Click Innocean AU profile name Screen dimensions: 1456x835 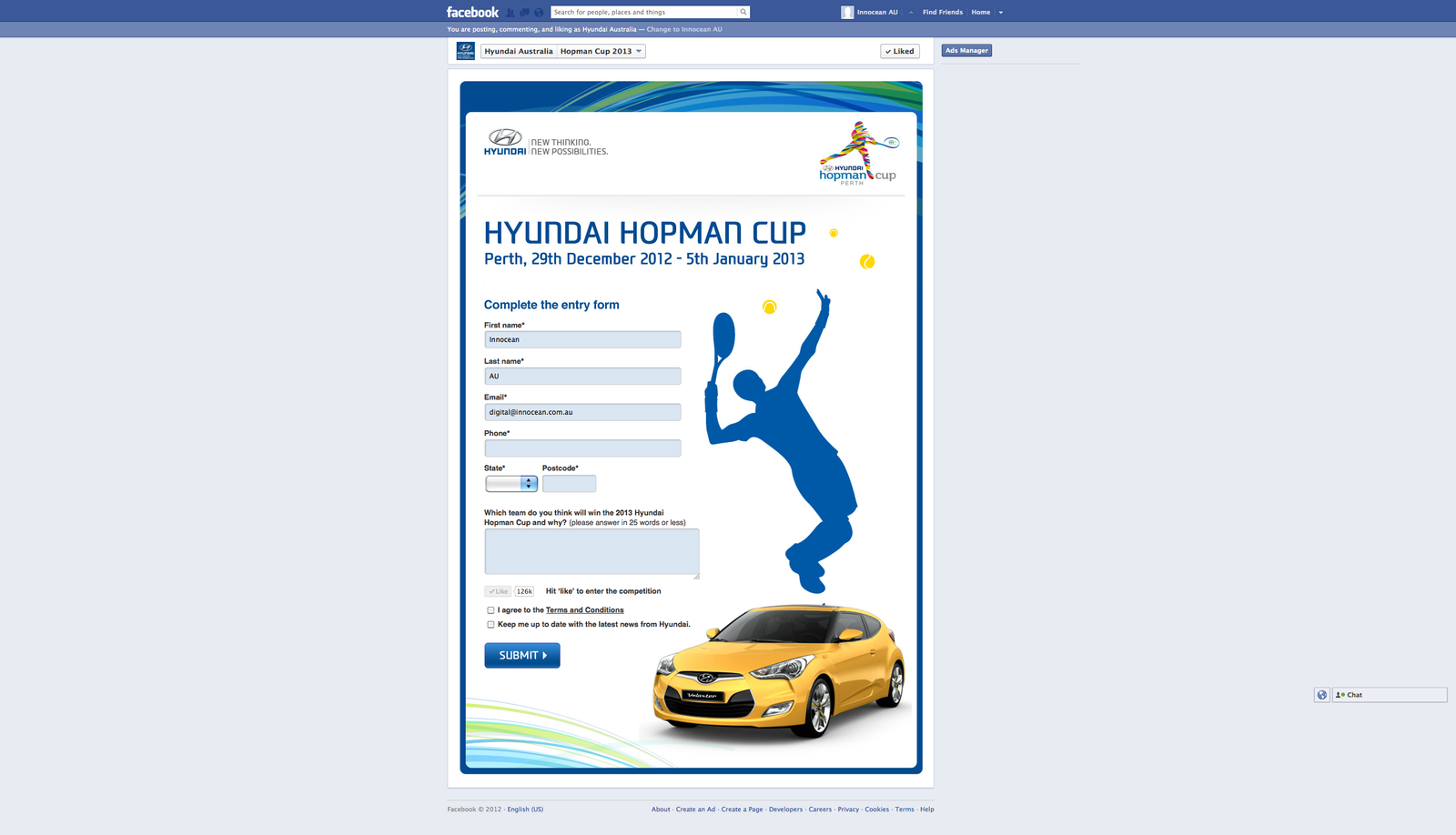point(877,13)
